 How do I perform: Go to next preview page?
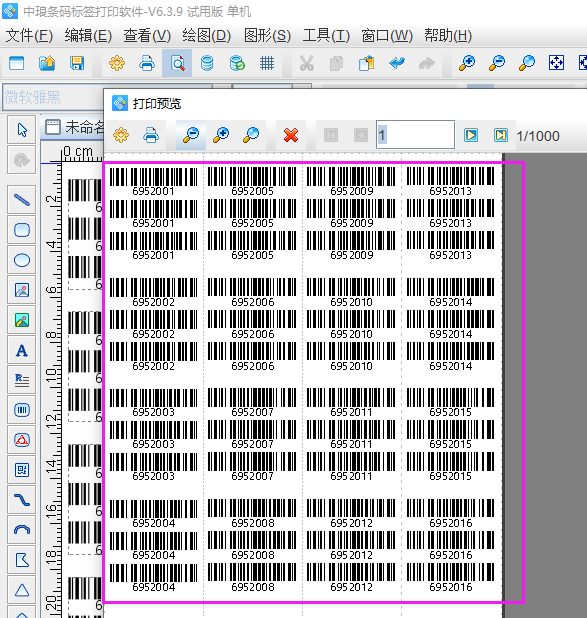(x=471, y=135)
